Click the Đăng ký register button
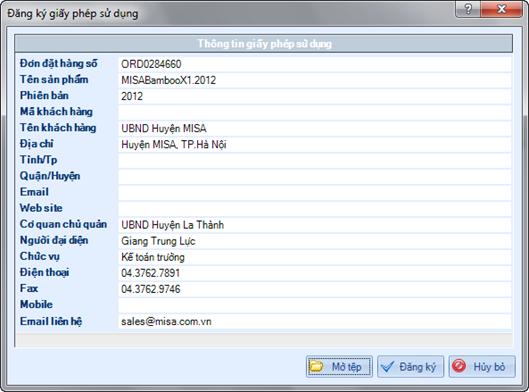529x392 pixels. pyautogui.click(x=410, y=366)
